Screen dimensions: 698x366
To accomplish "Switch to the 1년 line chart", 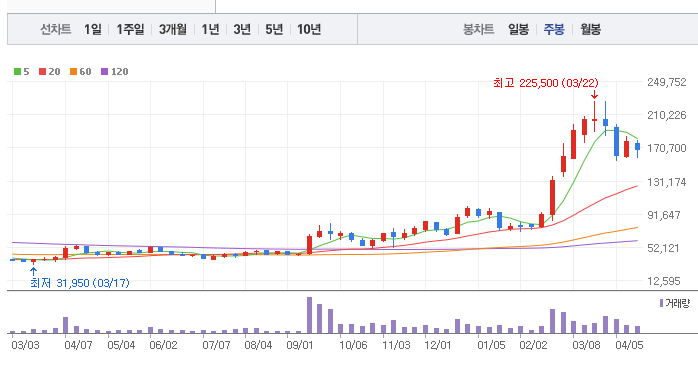I will [x=210, y=29].
